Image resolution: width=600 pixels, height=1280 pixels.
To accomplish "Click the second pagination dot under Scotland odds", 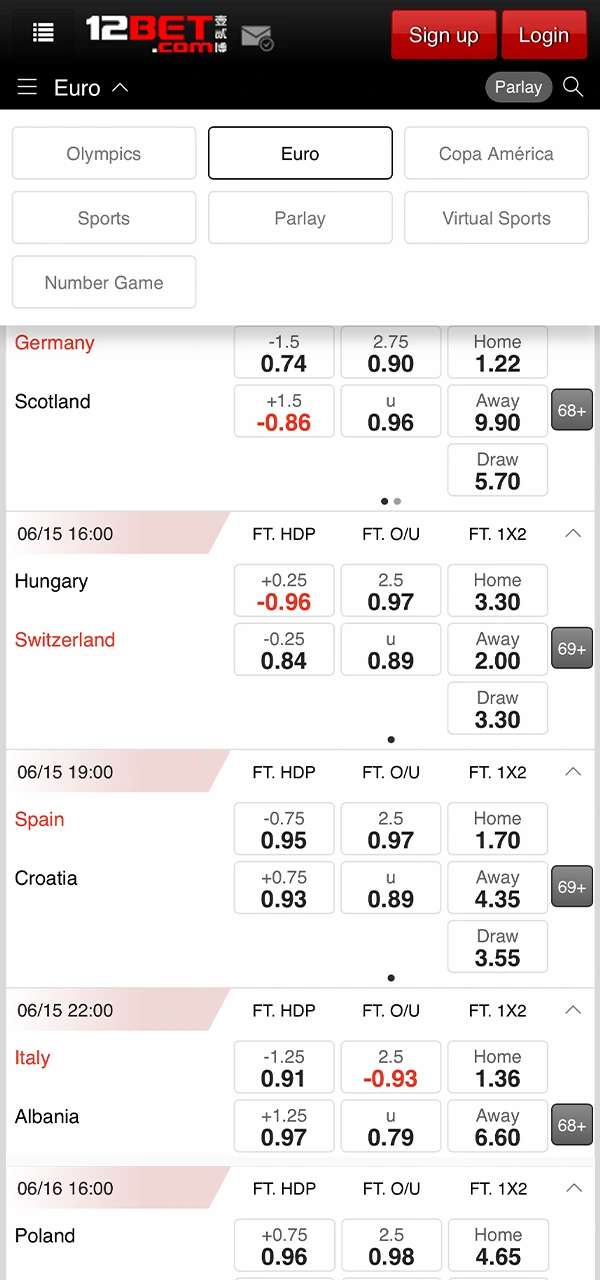I will pos(397,501).
